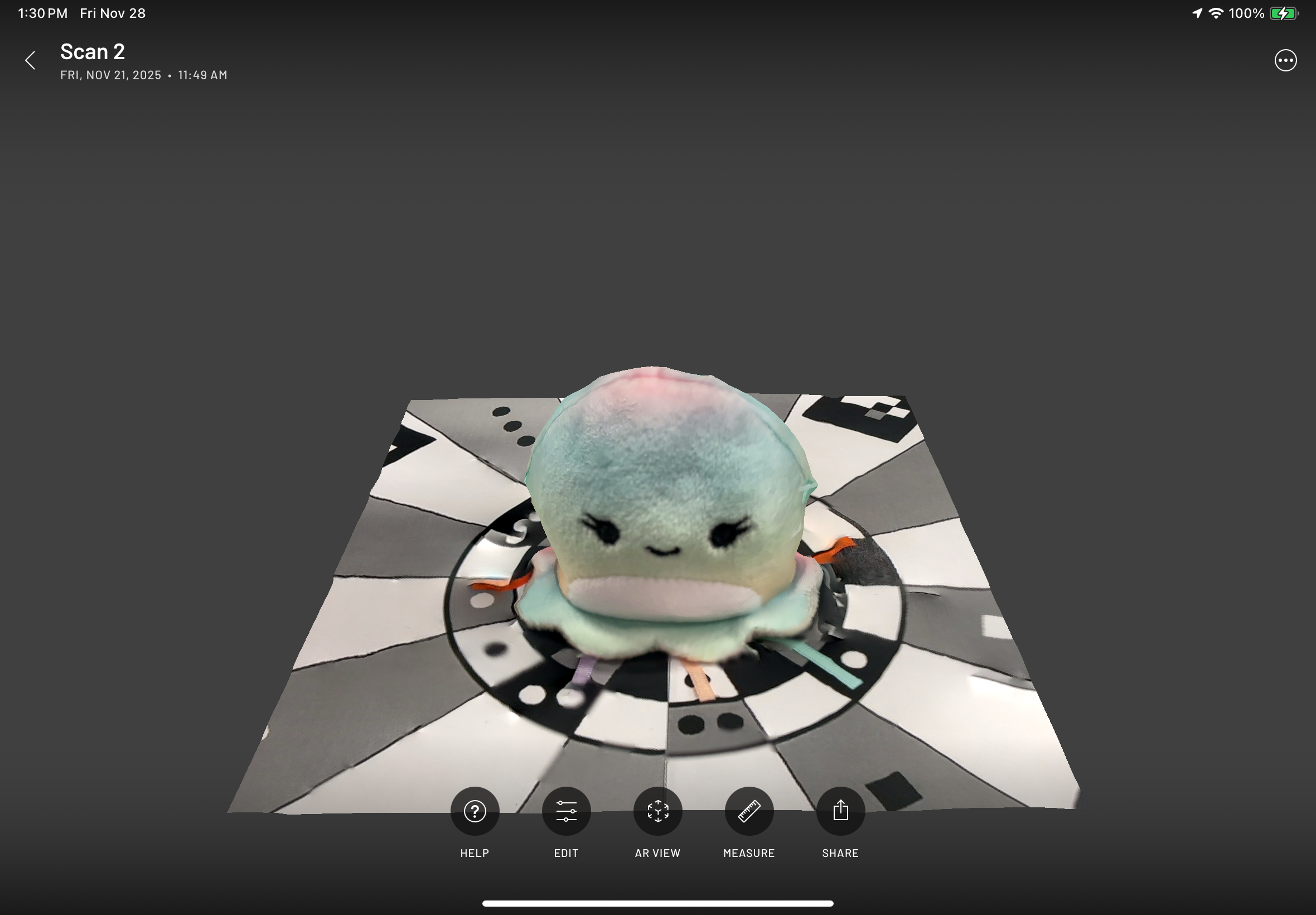
Task: Go back with the left chevron
Action: [30, 60]
